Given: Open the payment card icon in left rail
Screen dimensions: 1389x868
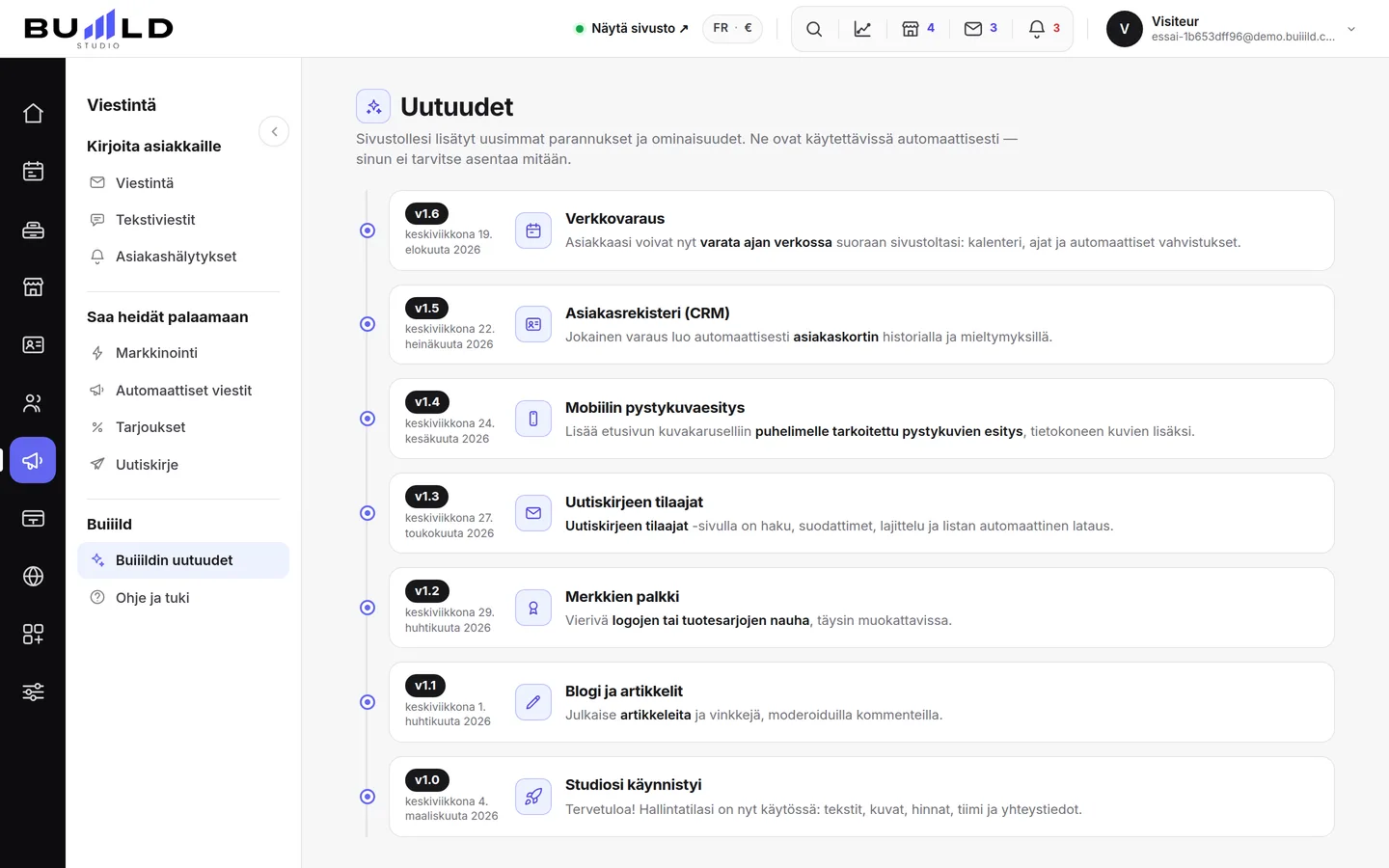Looking at the screenshot, I should tap(33, 519).
